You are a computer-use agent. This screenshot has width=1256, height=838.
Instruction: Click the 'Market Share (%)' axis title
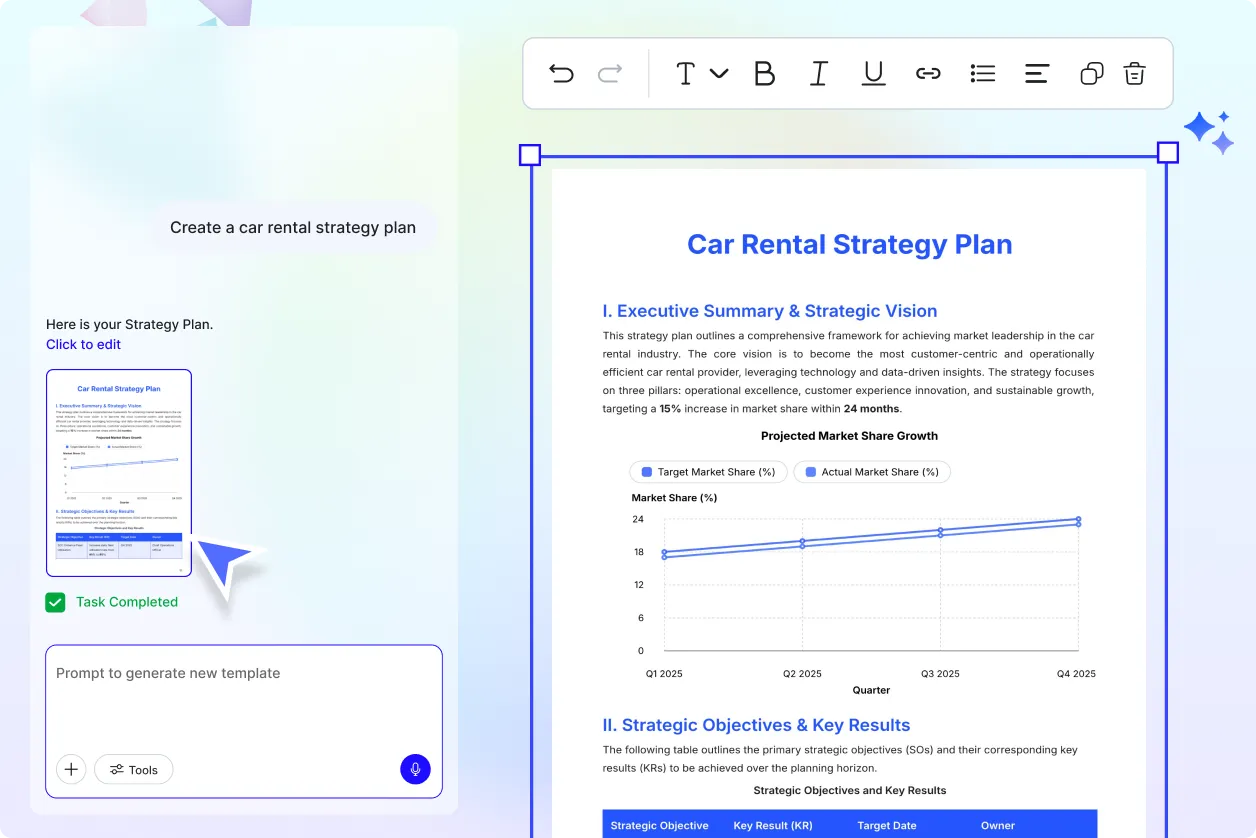click(674, 498)
